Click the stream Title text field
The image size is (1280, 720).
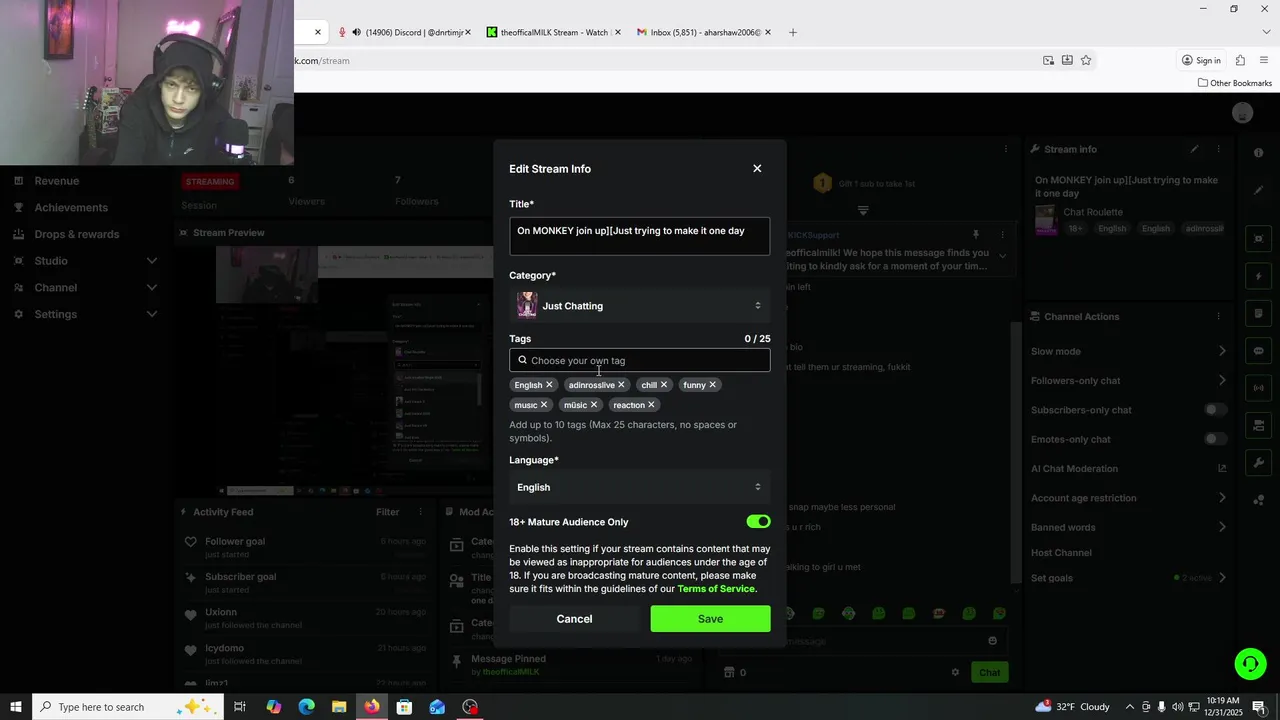640,236
